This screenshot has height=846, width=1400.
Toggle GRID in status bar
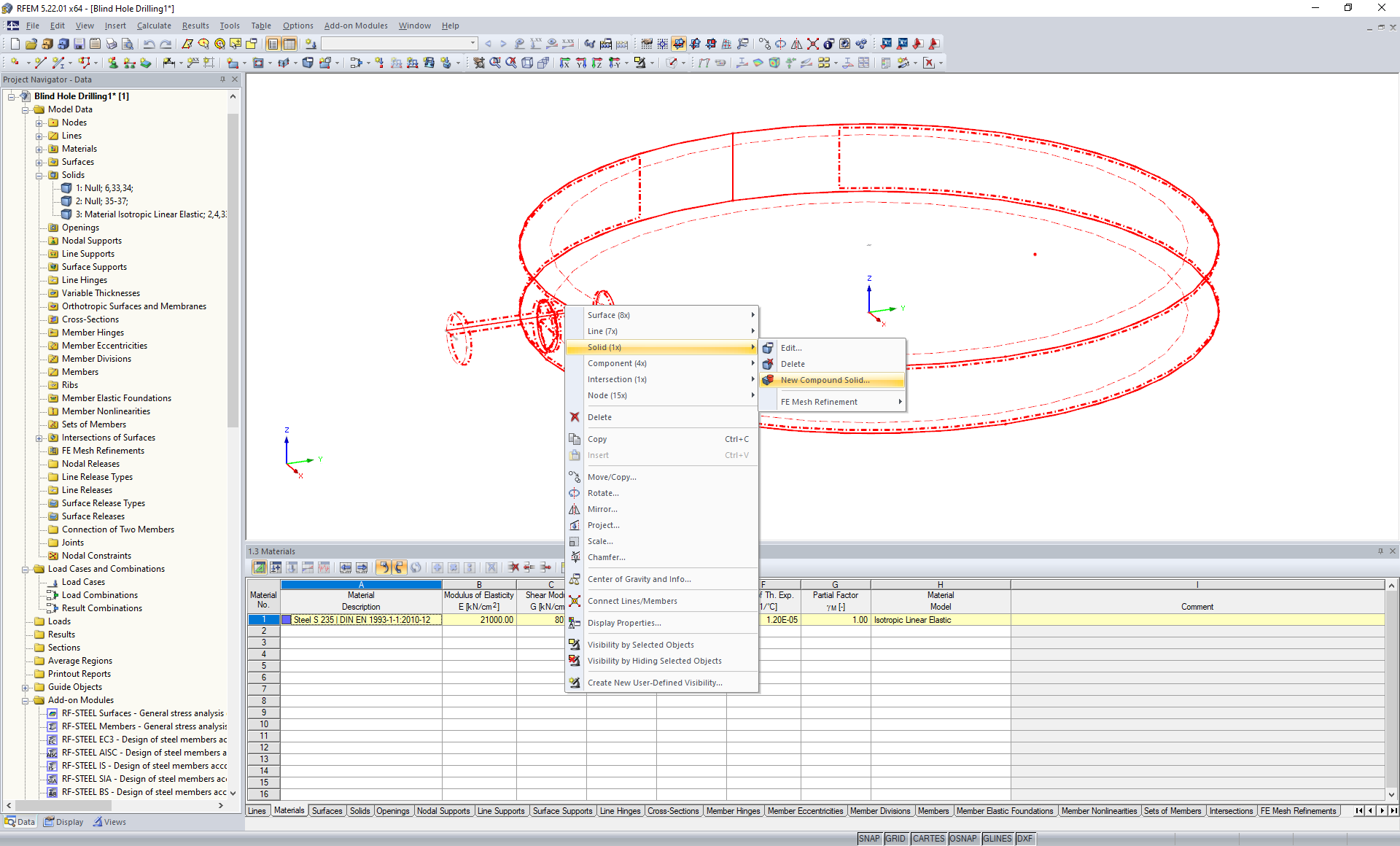(895, 839)
